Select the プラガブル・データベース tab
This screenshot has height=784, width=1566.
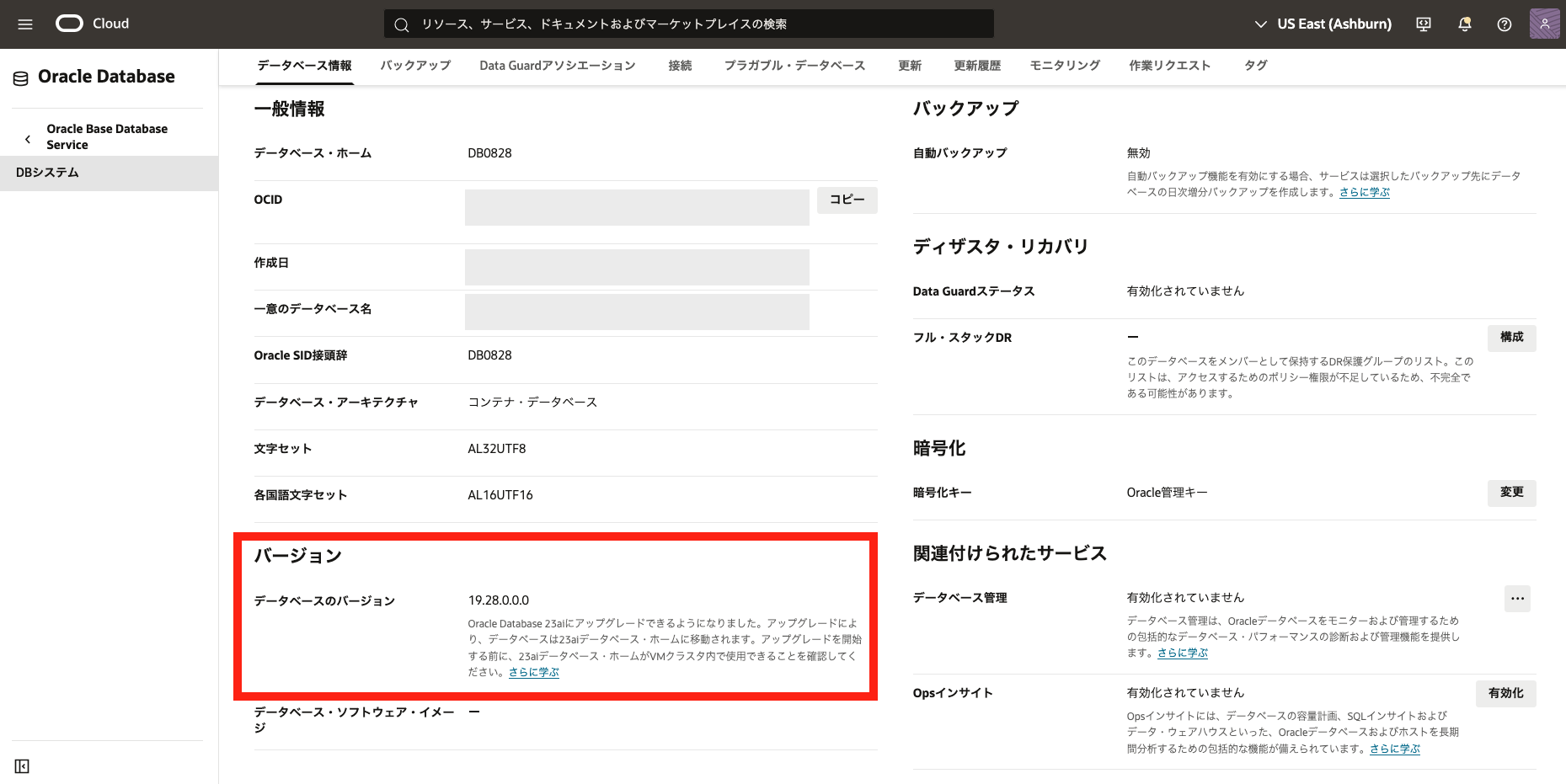coord(794,66)
